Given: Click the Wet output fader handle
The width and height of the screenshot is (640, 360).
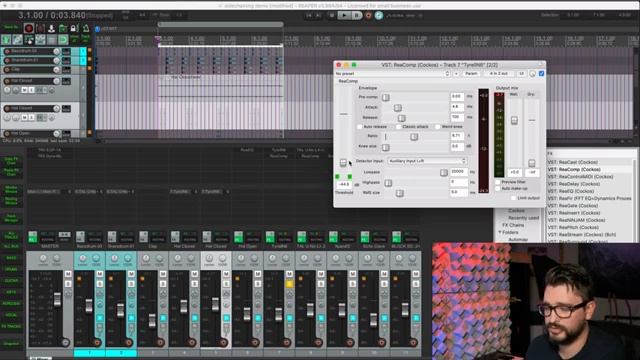Looking at the screenshot, I should [514, 120].
